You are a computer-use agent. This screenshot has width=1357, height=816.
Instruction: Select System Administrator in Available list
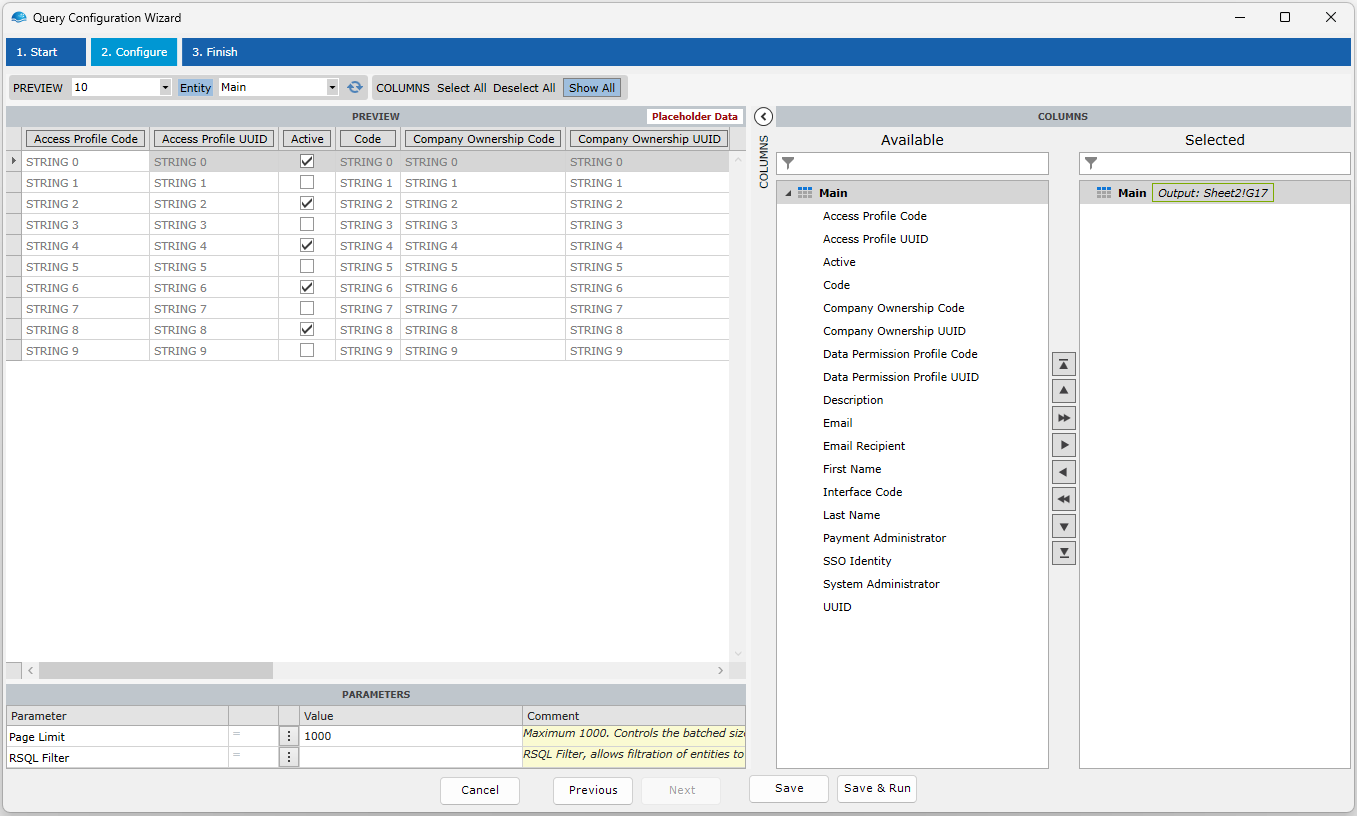tap(881, 584)
